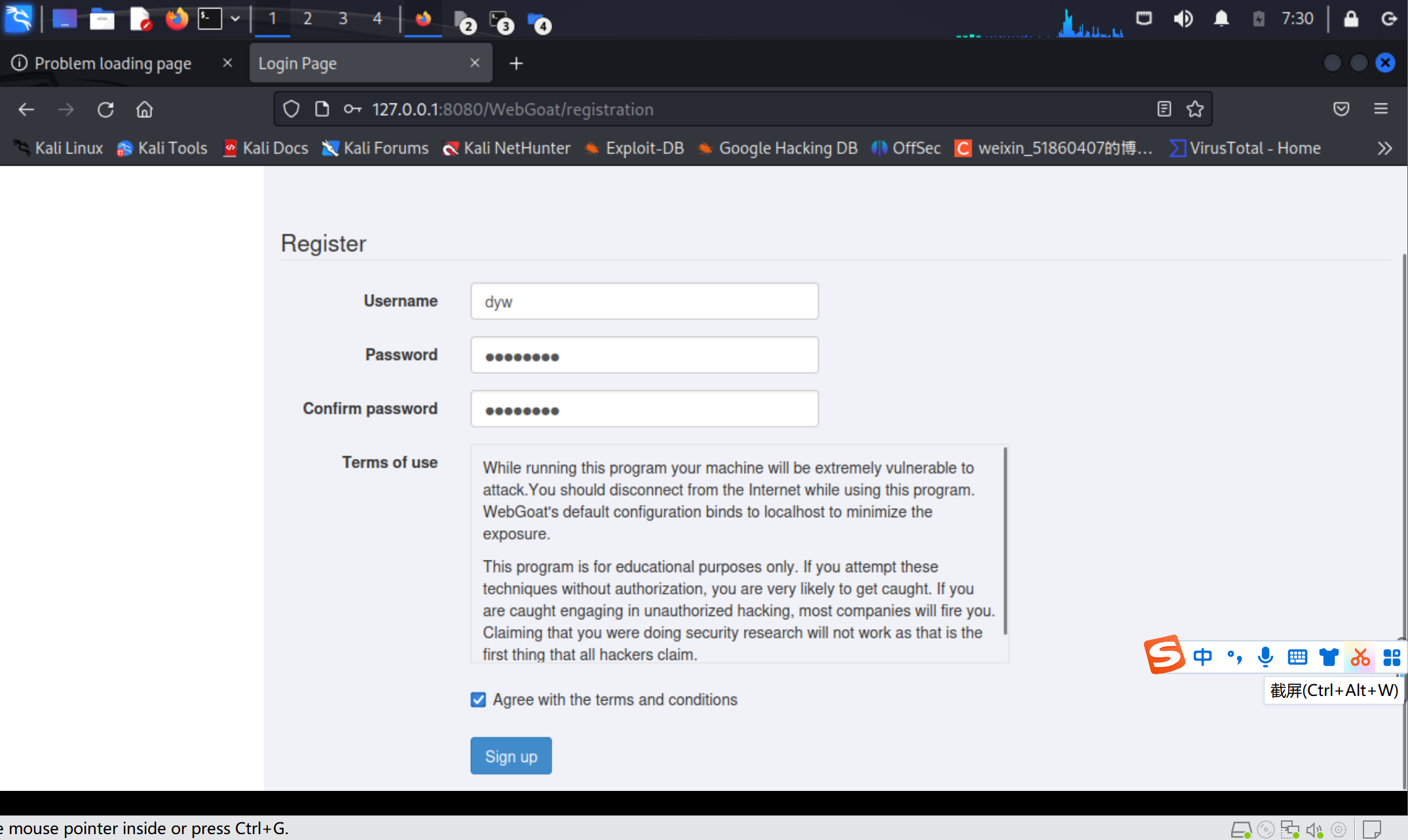Image resolution: width=1408 pixels, height=840 pixels.
Task: Open Kali NetHunter bookmark
Action: pyautogui.click(x=506, y=149)
